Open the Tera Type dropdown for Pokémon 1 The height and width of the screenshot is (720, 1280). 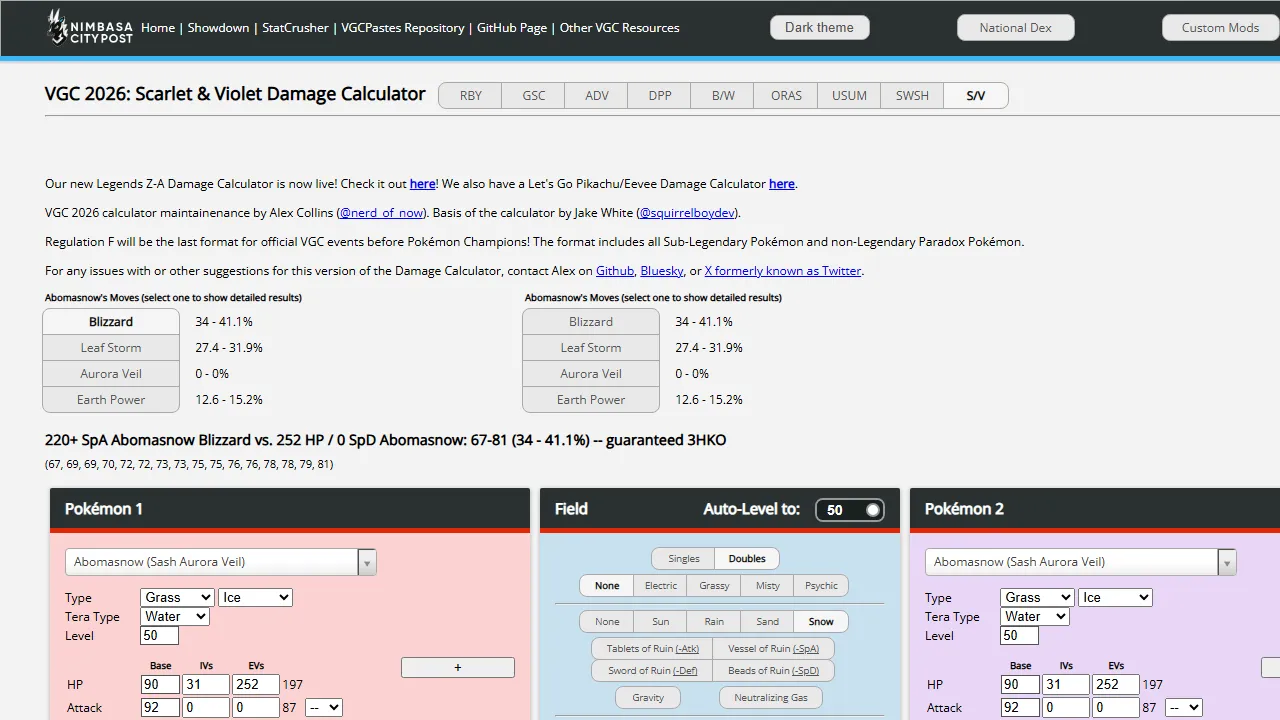(174, 616)
